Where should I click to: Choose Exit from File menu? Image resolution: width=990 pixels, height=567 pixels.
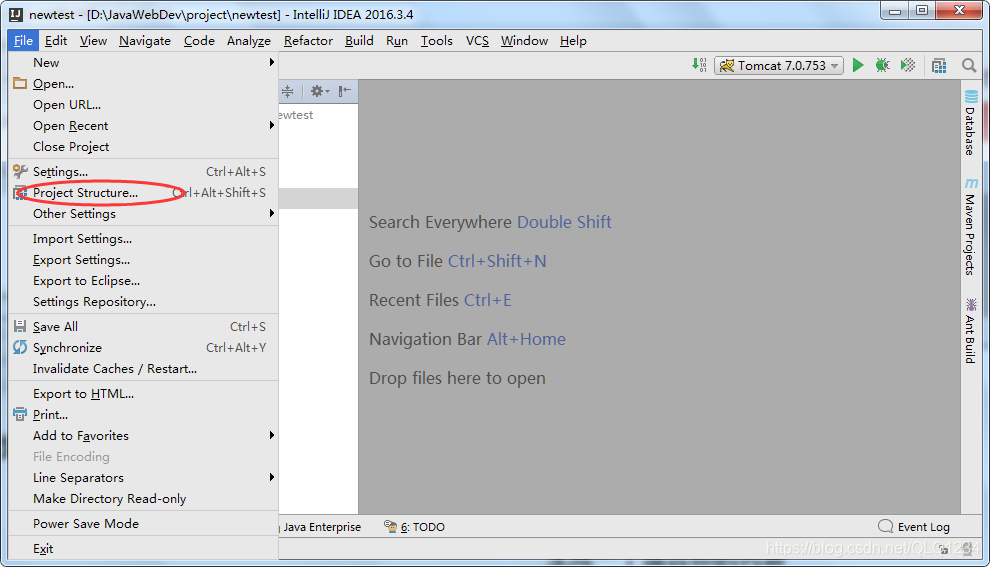pos(144,549)
